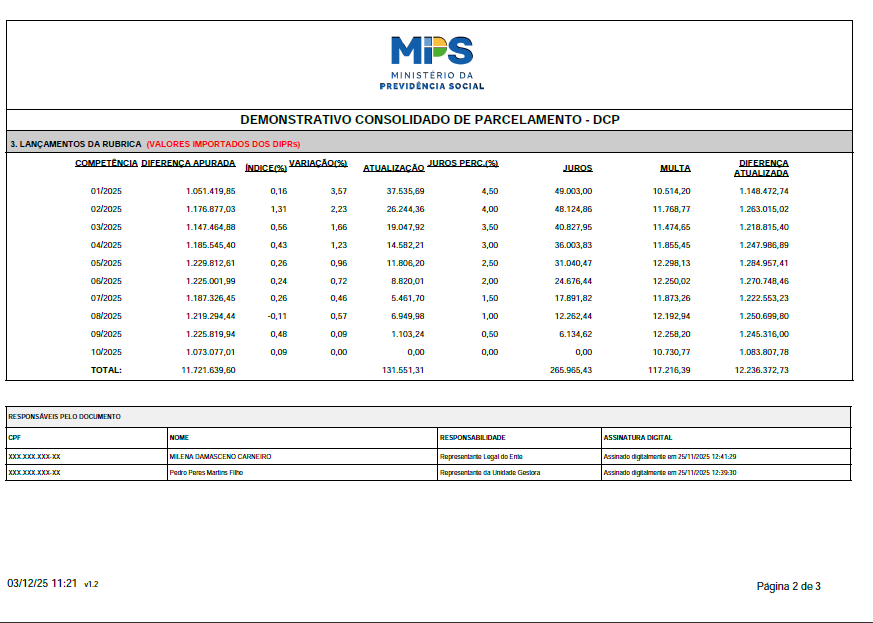This screenshot has width=873, height=623.
Task: Select the Competência column header
Action: 106,163
